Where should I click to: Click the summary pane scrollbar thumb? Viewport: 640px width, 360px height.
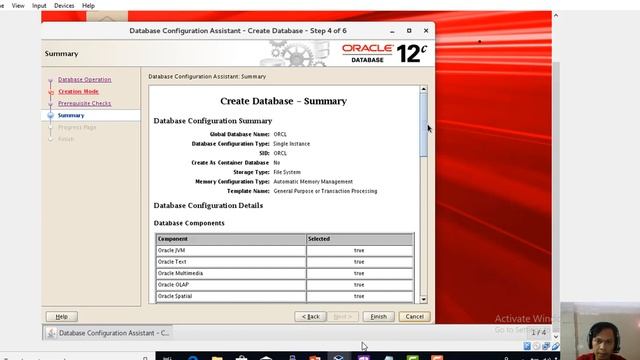pos(424,125)
